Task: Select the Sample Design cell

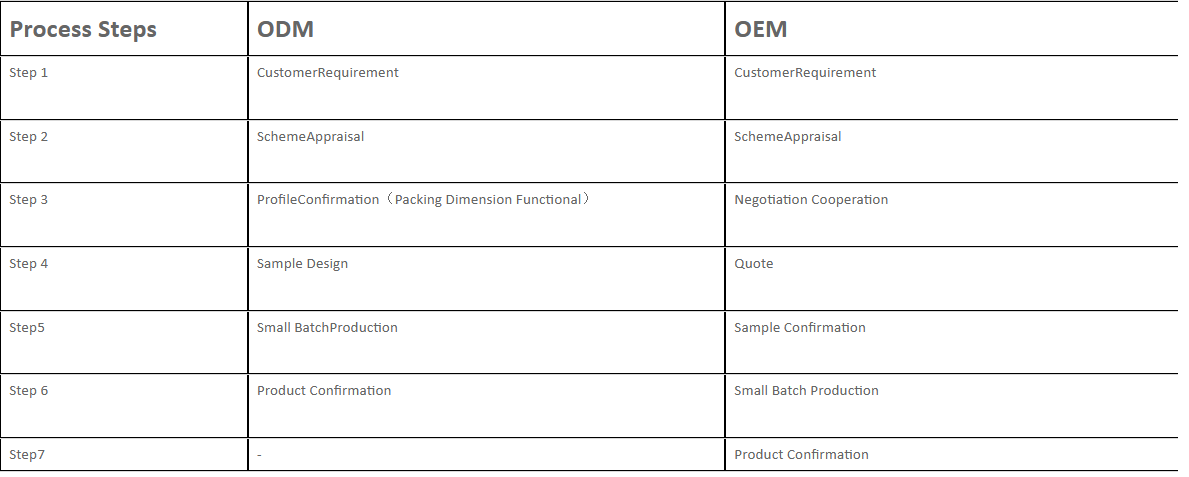Action: [302, 264]
